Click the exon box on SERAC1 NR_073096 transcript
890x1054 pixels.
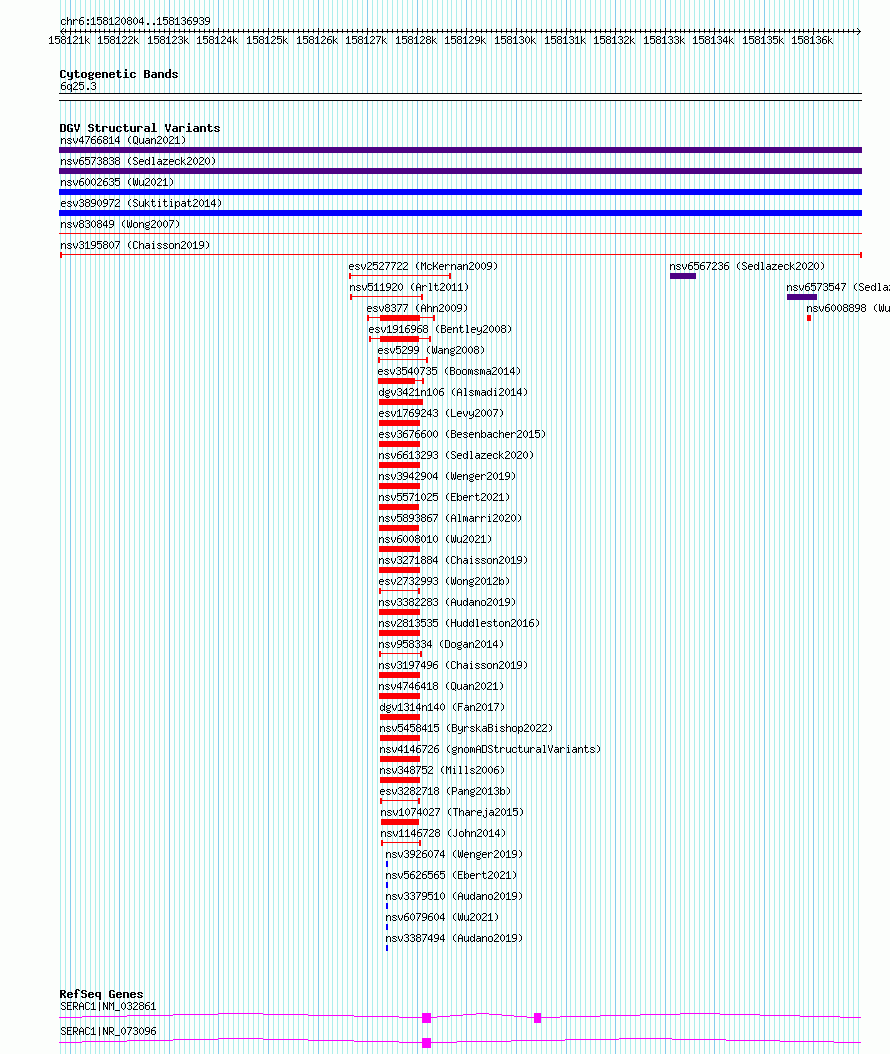pos(426,1043)
